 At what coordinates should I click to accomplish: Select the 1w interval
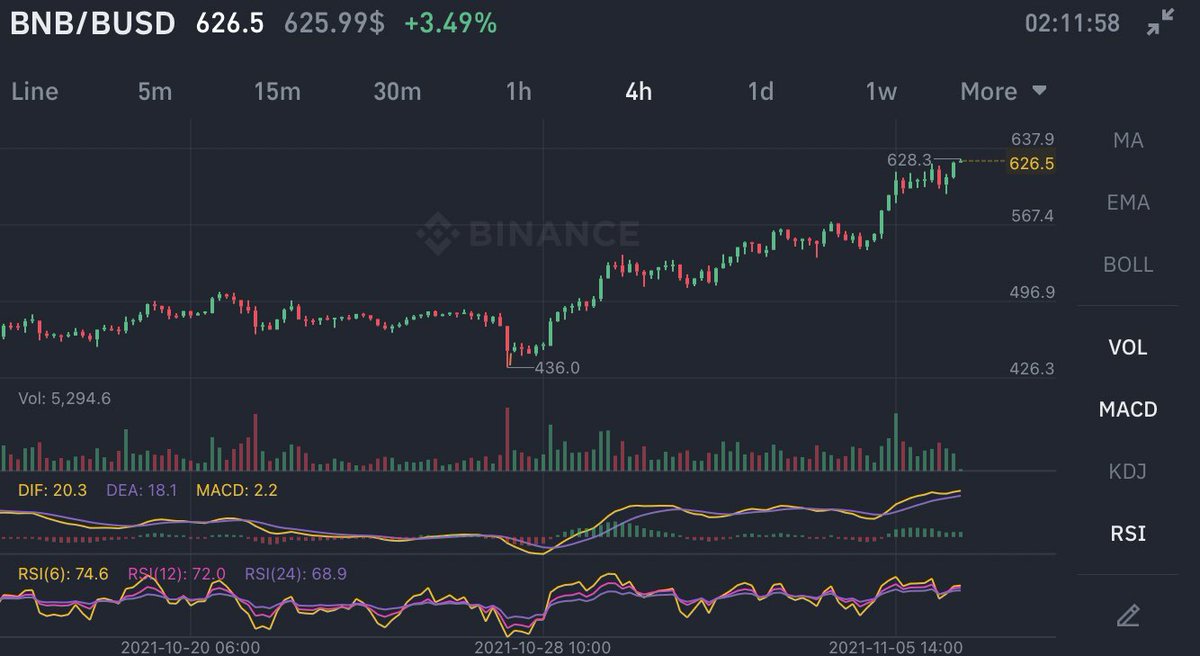(x=881, y=91)
